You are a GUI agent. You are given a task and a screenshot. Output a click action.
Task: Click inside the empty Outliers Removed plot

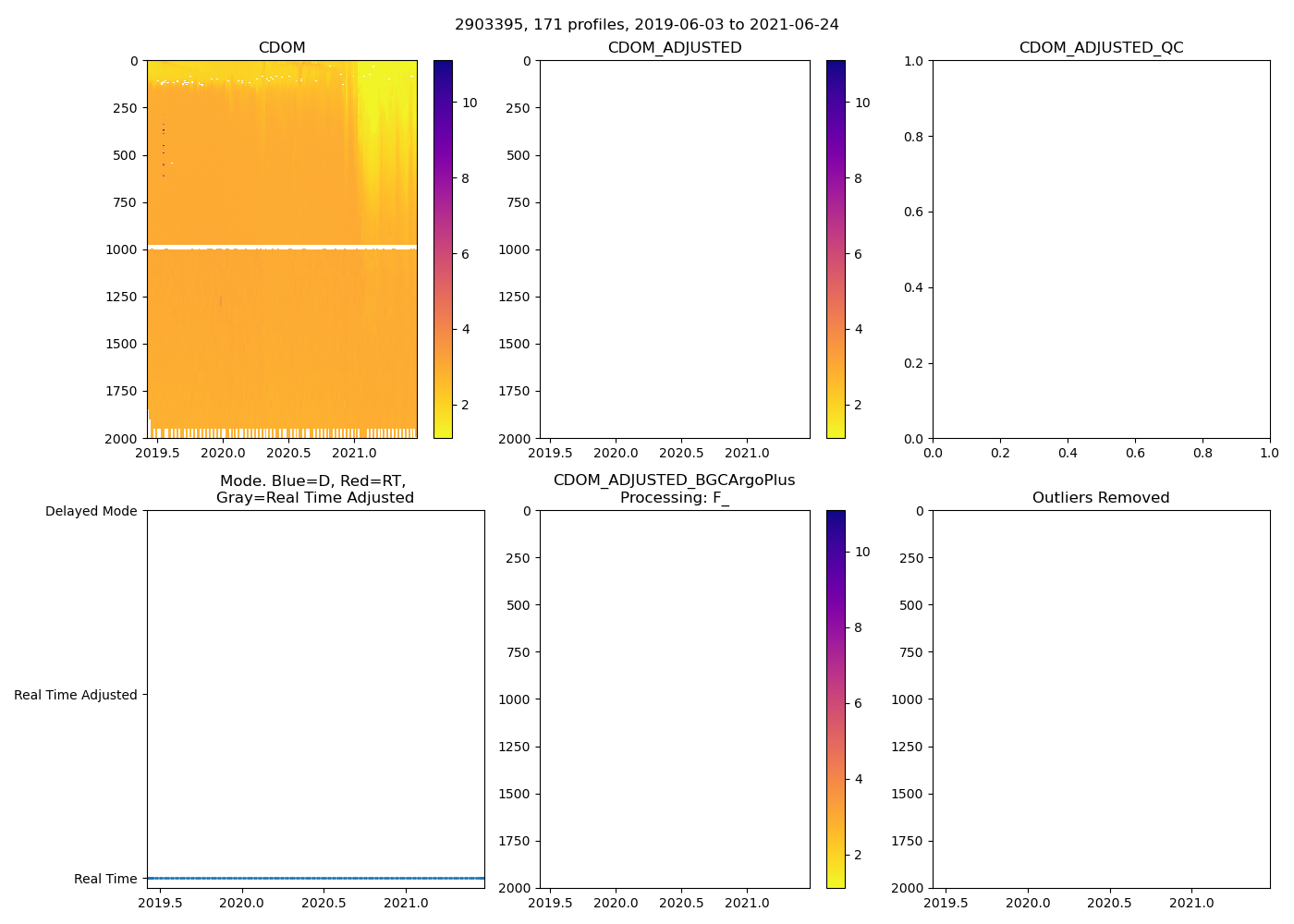[1101, 699]
